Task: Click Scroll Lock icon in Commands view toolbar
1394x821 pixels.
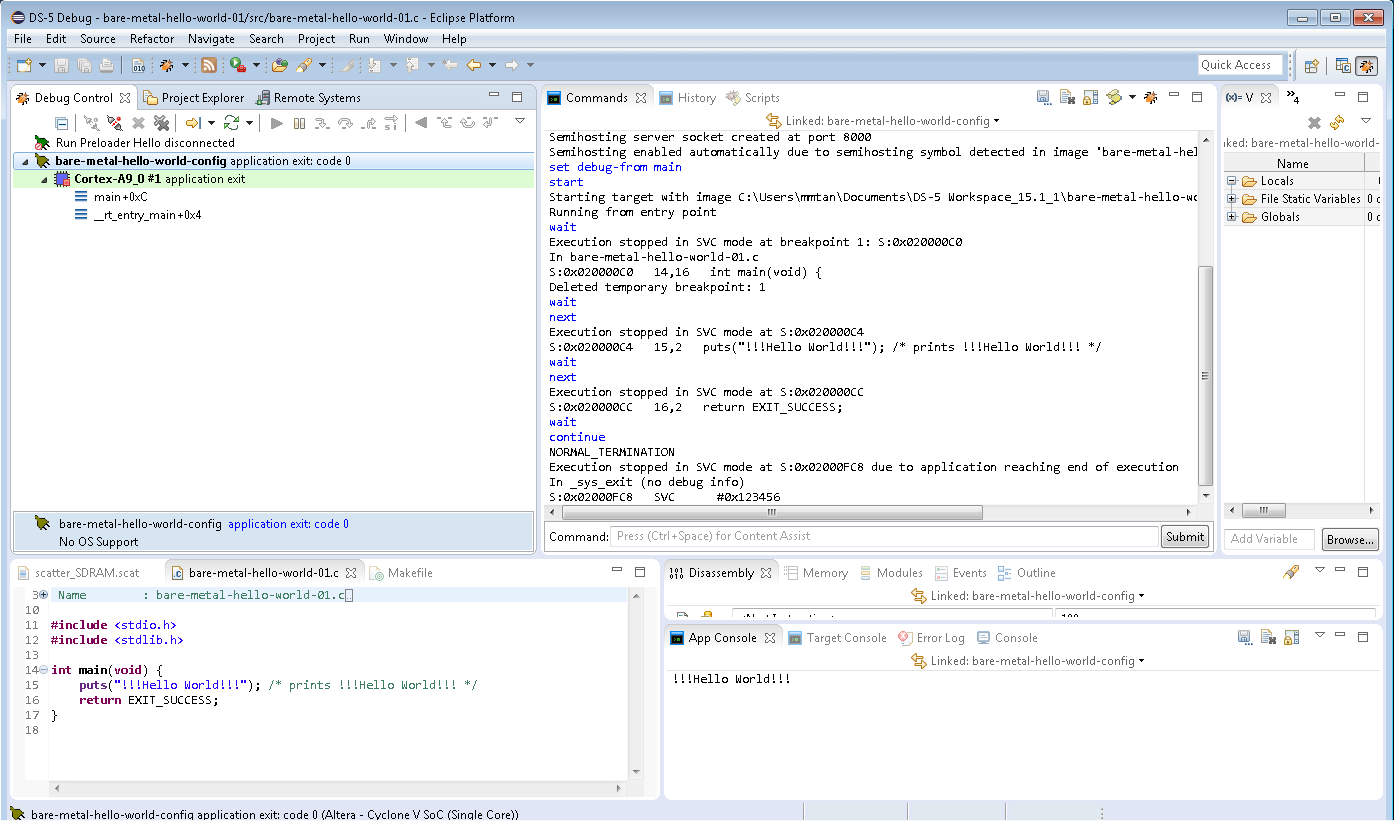Action: pyautogui.click(x=1090, y=98)
